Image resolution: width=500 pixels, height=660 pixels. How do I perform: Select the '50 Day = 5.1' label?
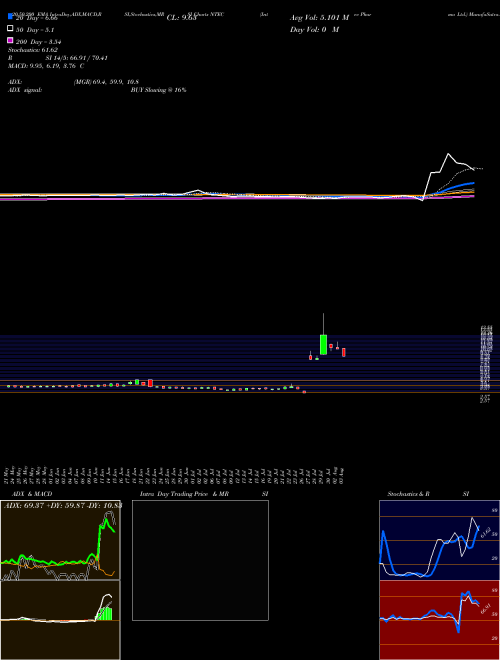coord(35,30)
